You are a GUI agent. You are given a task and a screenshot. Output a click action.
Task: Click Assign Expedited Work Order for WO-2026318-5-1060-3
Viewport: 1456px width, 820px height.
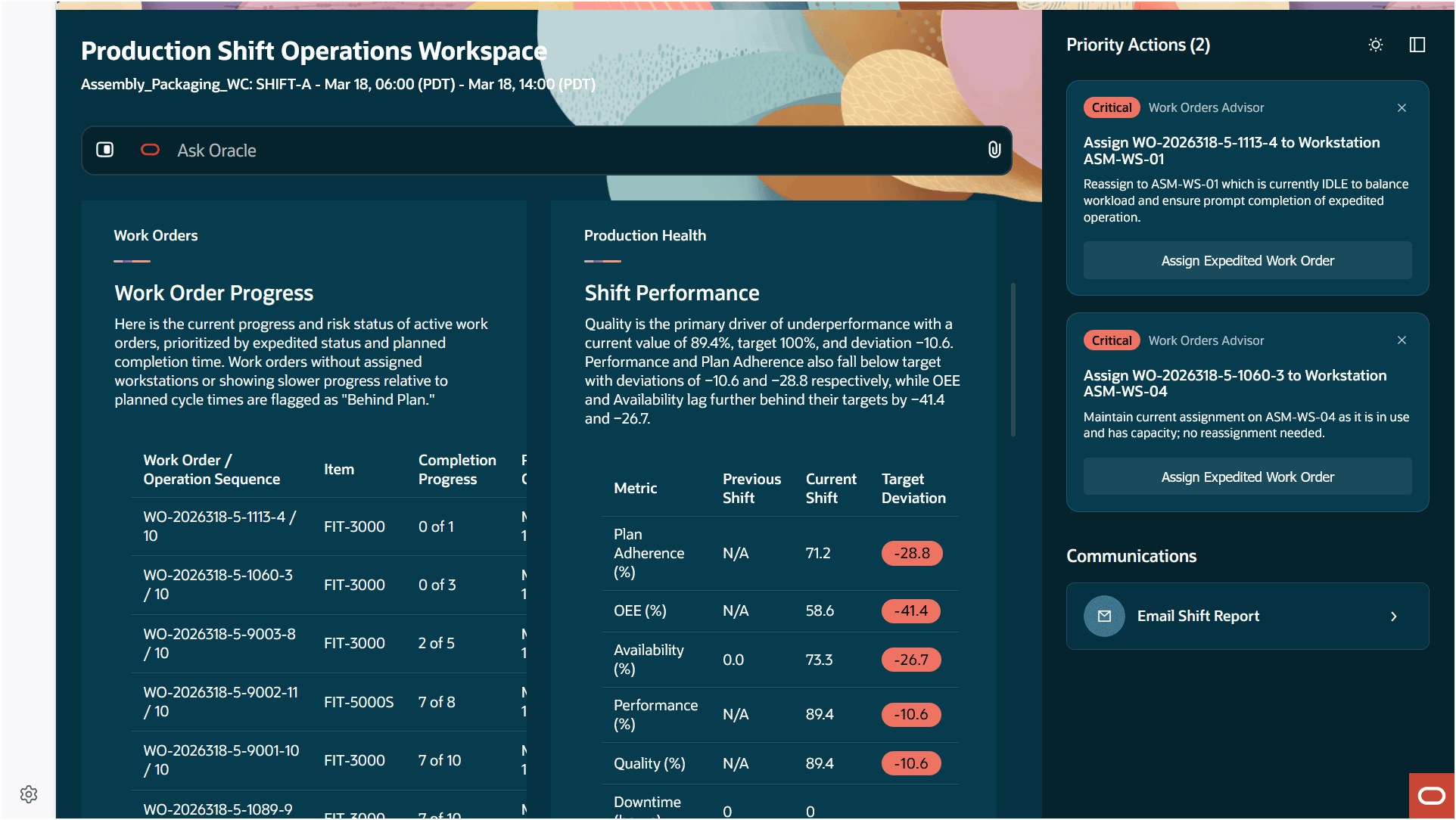[1247, 477]
